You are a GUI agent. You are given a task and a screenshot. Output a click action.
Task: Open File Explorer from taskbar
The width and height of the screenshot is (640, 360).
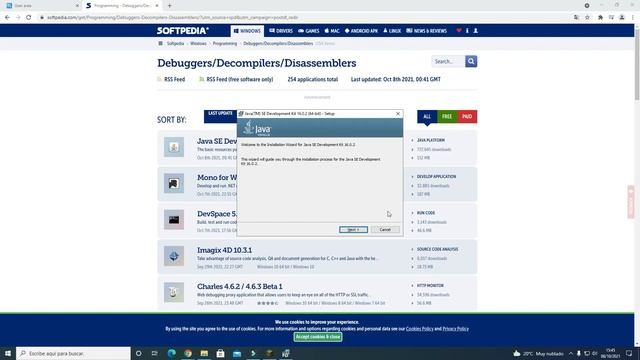[x=204, y=353]
